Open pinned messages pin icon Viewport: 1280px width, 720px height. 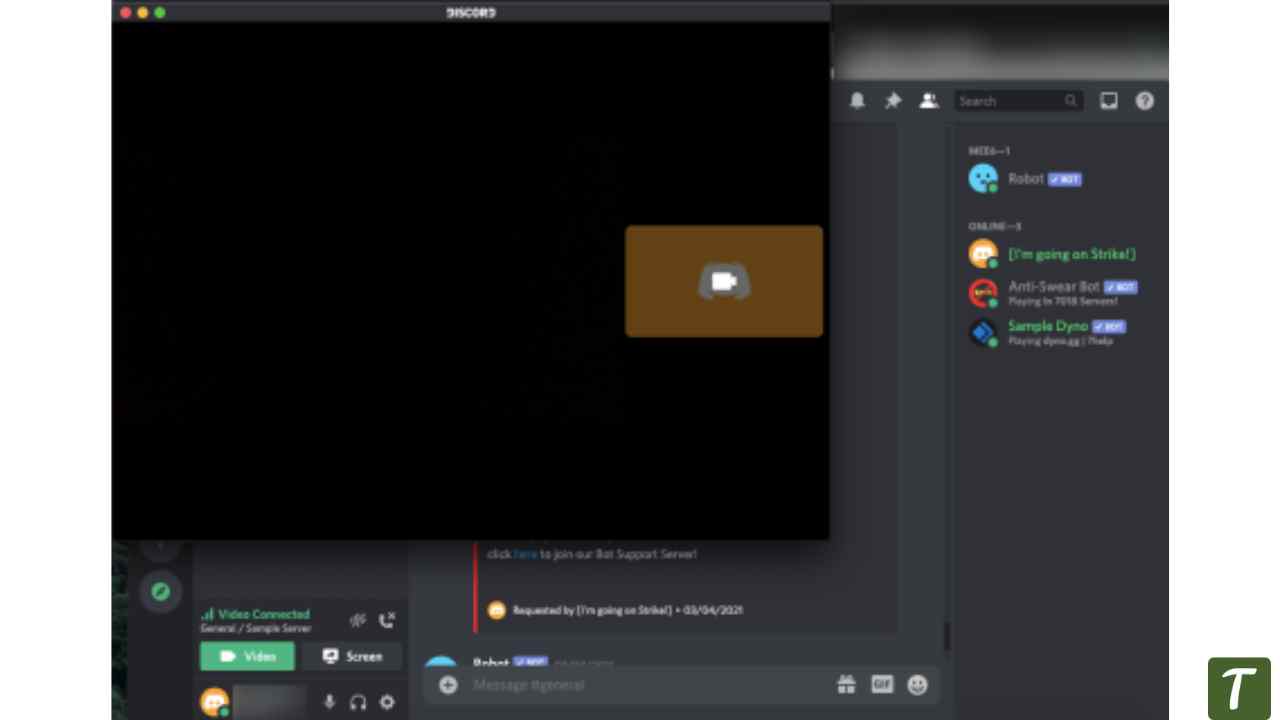point(893,100)
